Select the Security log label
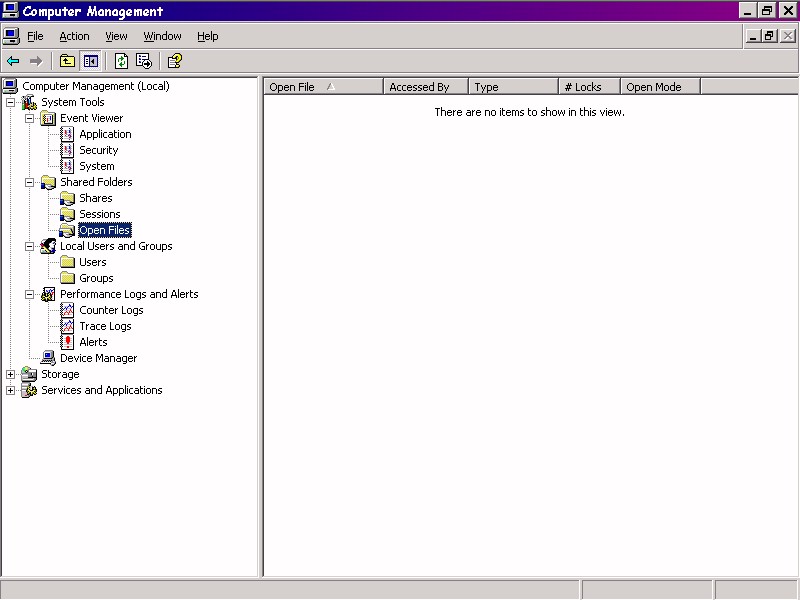Viewport: 800px width, 600px height. 99,150
